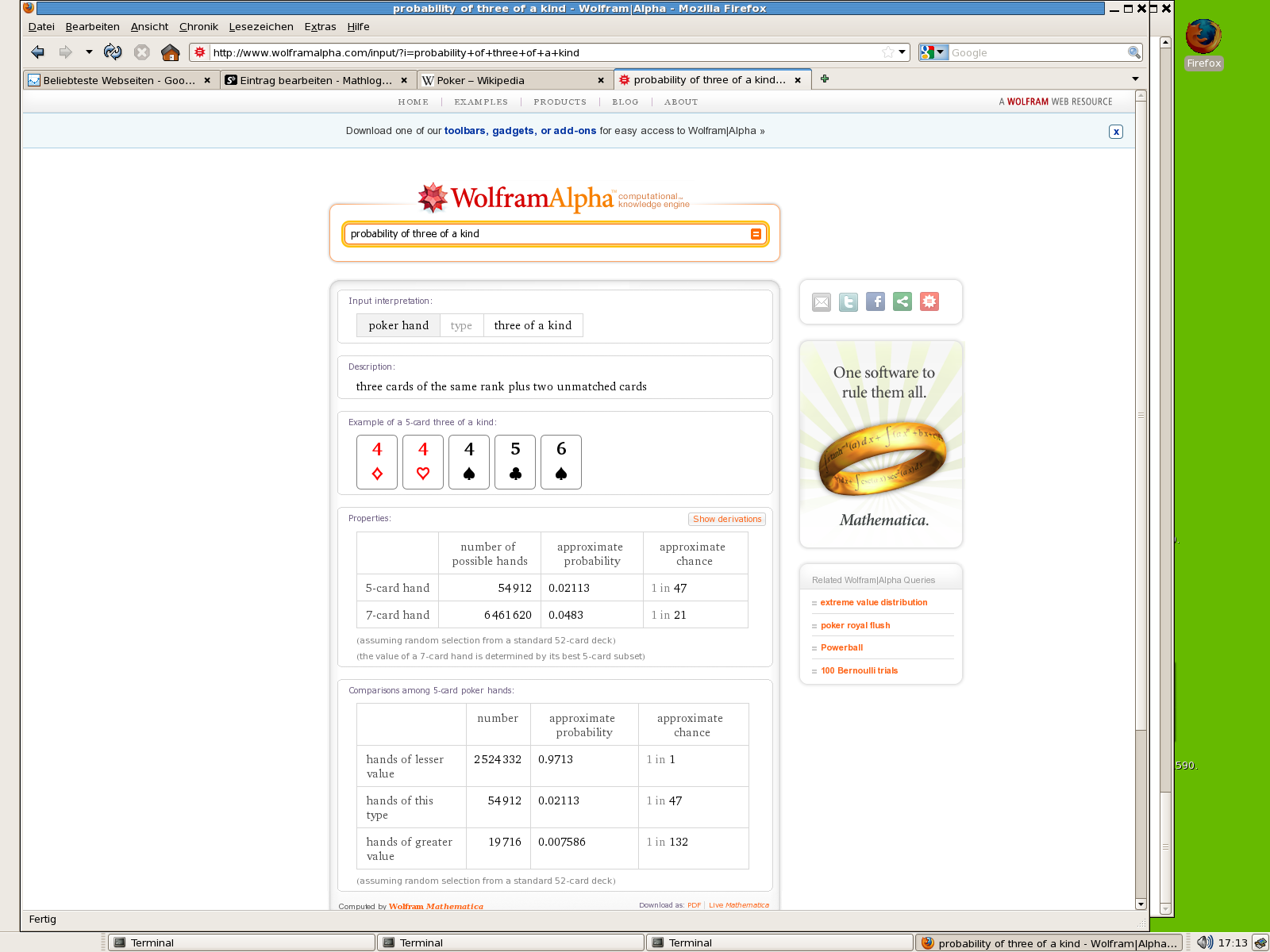The width and height of the screenshot is (1270, 952).
Task: Share the result via the email icon
Action: [x=822, y=302]
